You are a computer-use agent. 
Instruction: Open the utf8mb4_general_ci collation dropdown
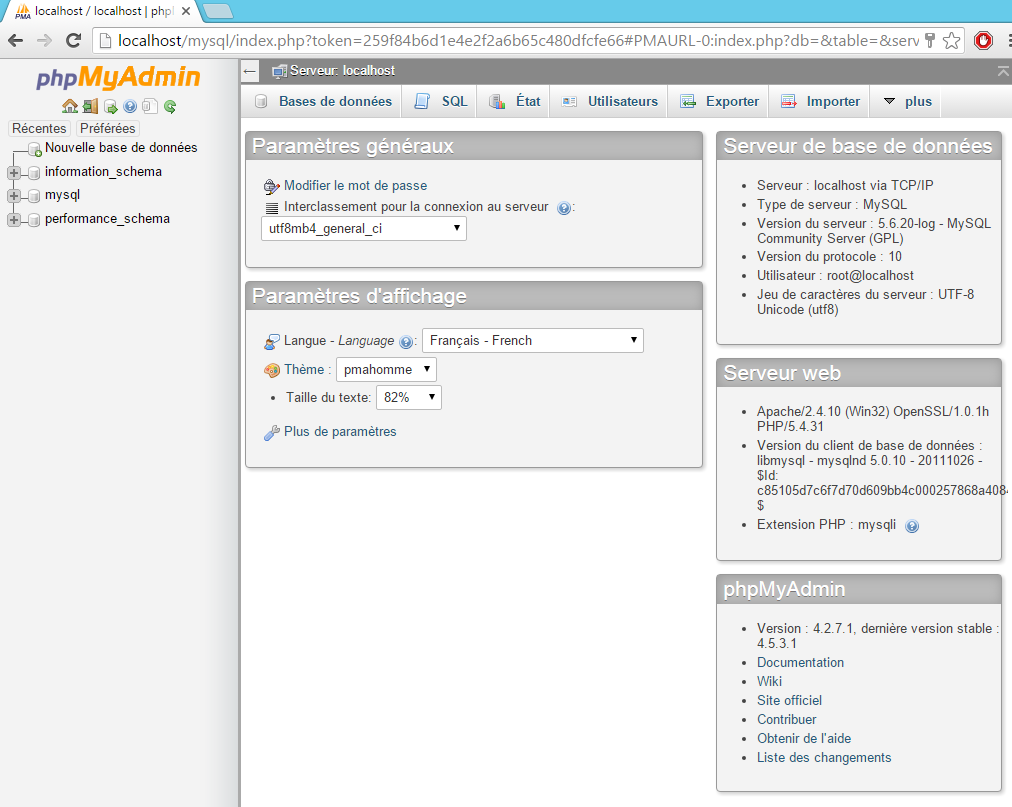[x=363, y=229]
